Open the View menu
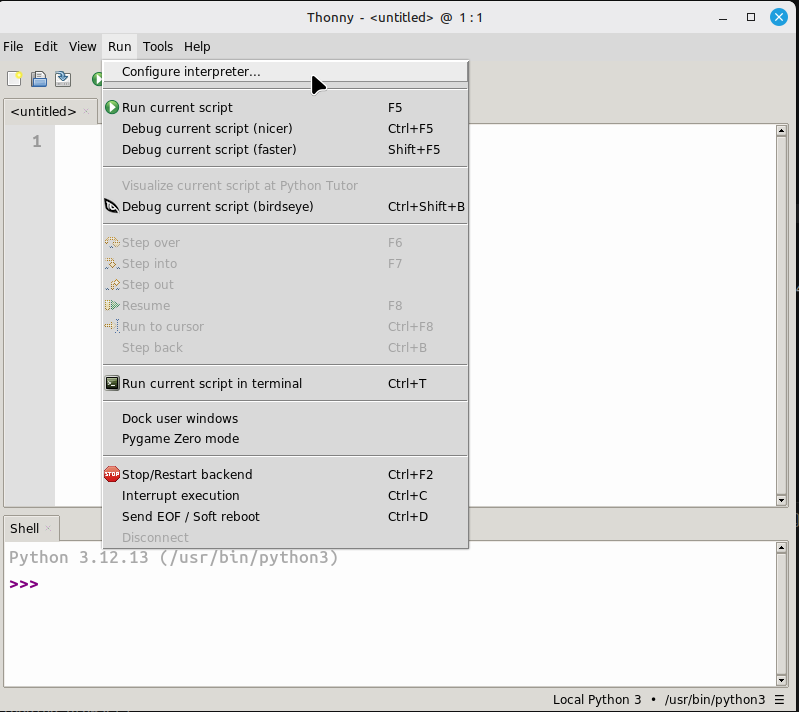Viewport: 799px width, 712px height. (83, 46)
